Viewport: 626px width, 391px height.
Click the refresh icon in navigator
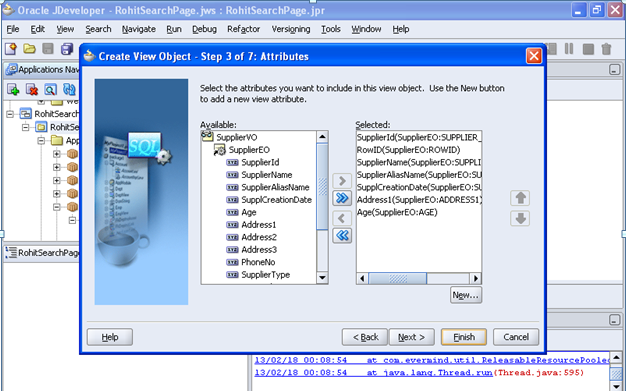click(x=69, y=89)
